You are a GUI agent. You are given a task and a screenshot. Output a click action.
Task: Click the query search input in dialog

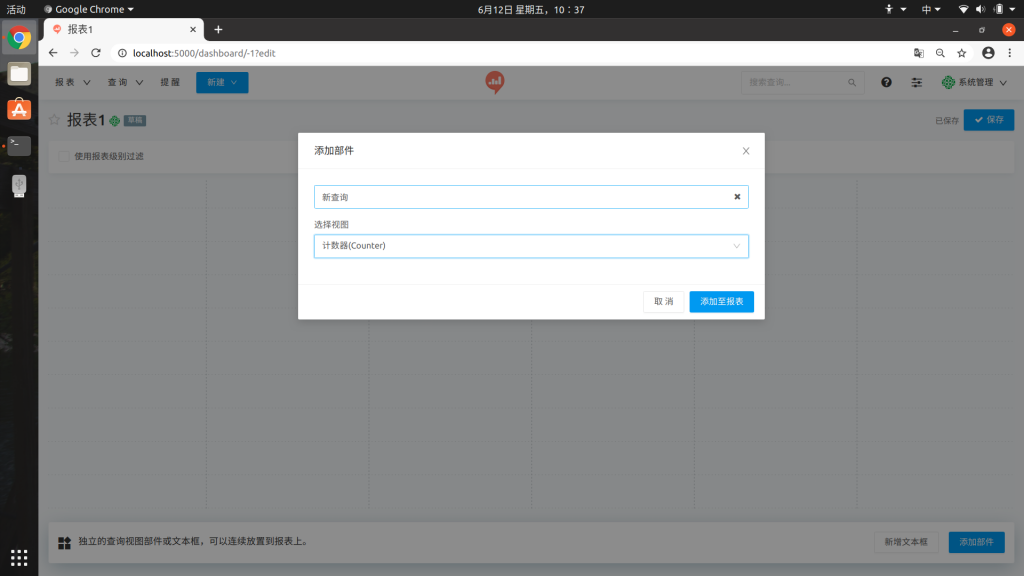click(520, 197)
